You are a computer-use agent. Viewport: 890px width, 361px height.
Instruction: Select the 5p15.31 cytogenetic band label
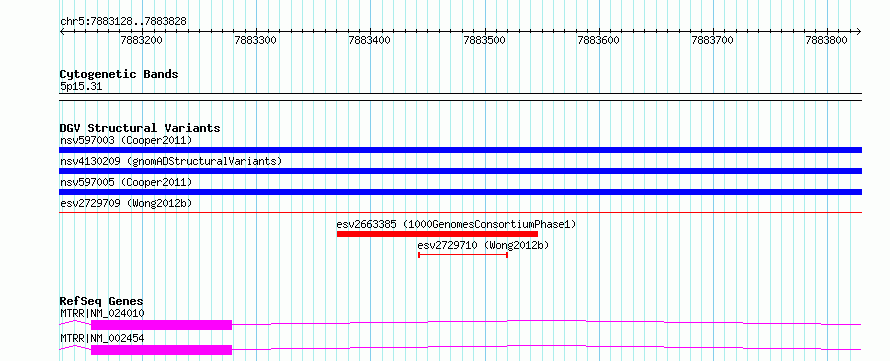[x=81, y=87]
